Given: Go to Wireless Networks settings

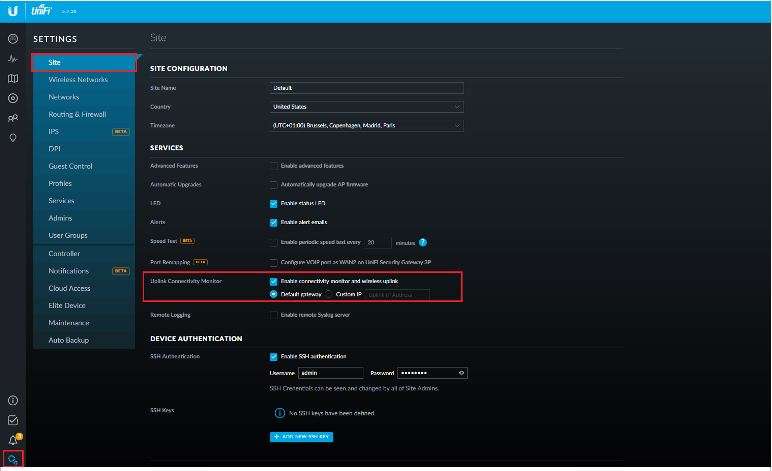Looking at the screenshot, I should 78,80.
